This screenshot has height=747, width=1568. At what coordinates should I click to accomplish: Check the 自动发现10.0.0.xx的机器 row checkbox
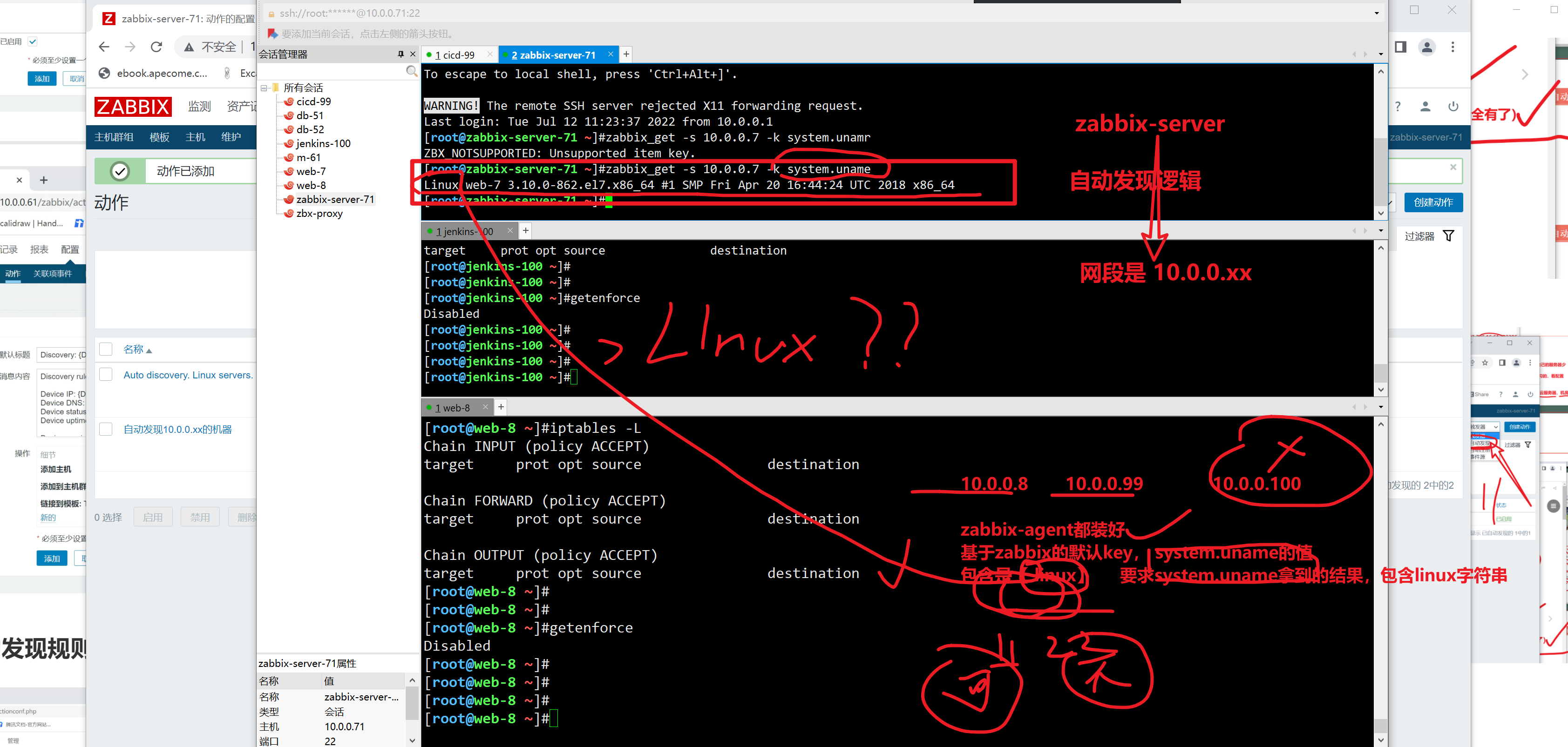pos(106,430)
